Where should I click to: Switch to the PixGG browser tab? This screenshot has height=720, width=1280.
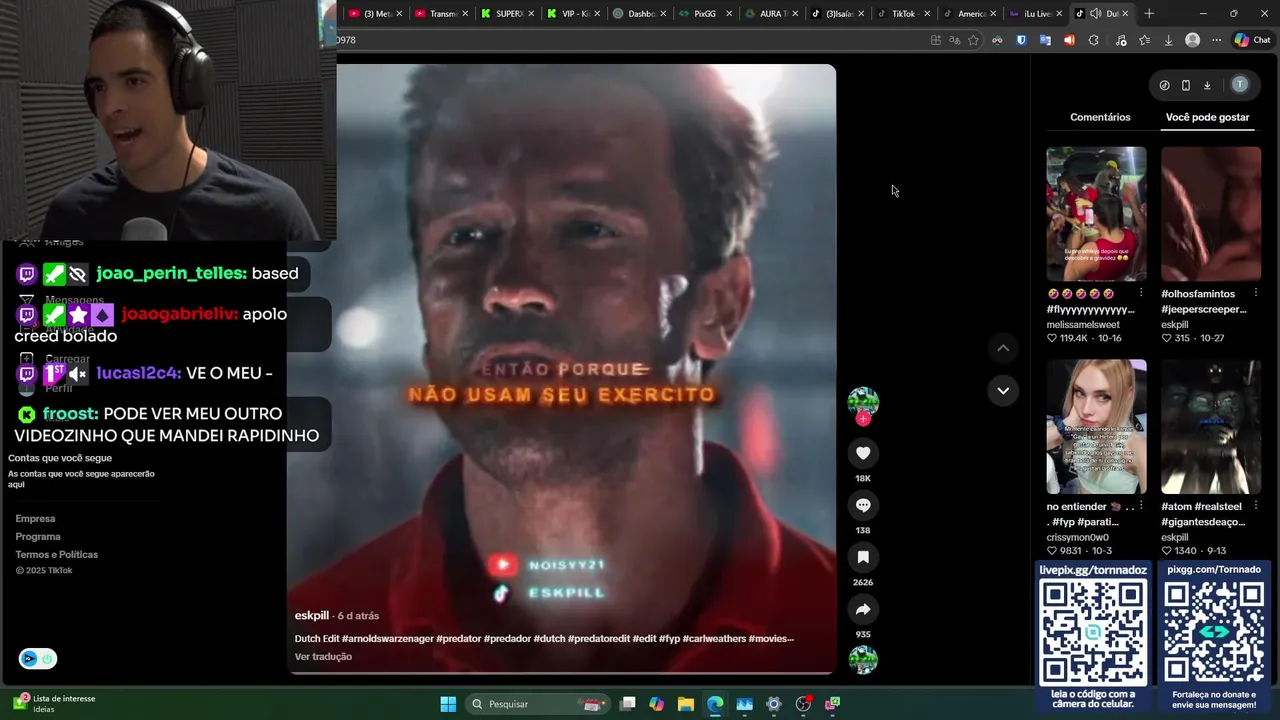click(705, 14)
